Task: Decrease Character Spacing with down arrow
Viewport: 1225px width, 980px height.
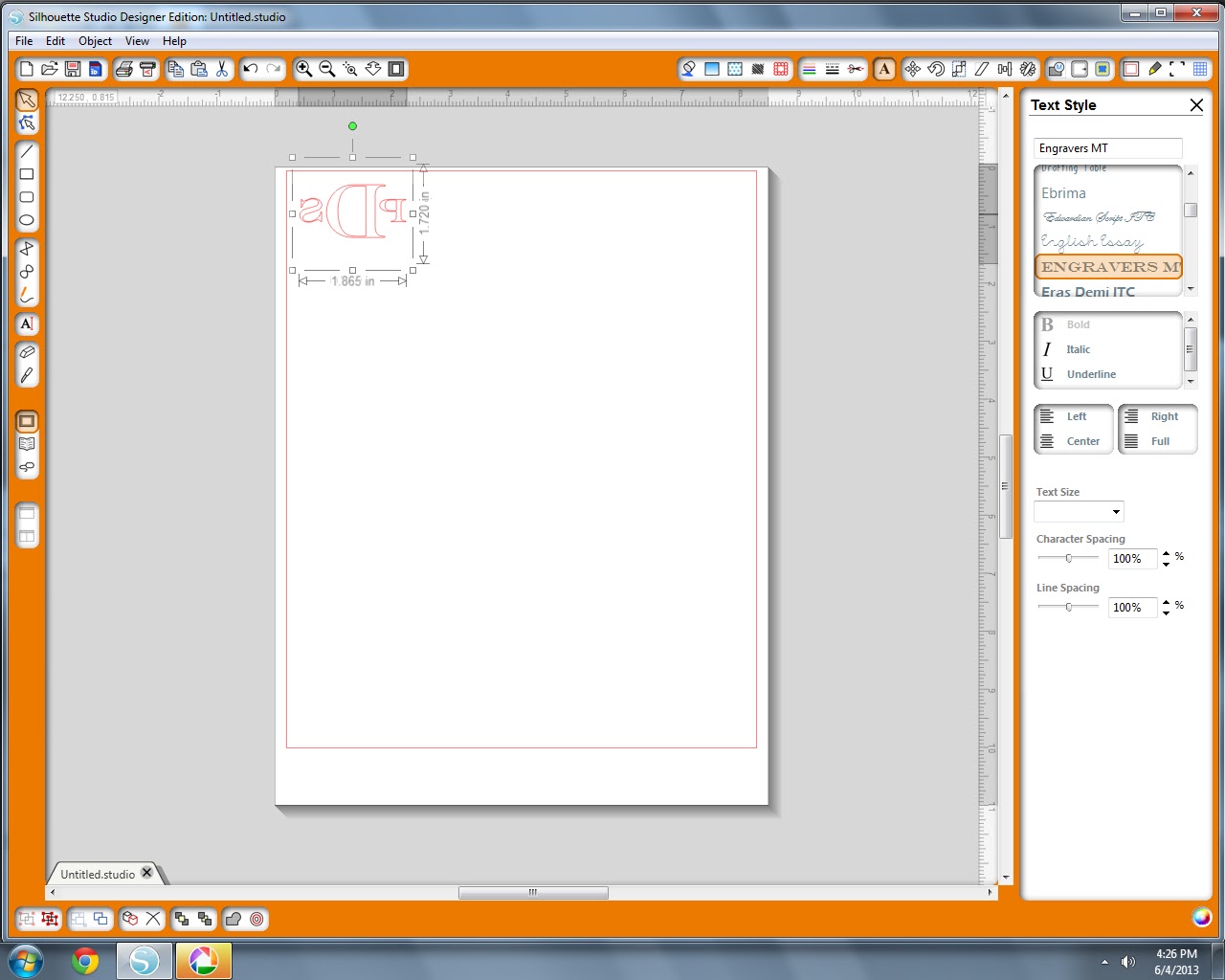Action: click(1166, 564)
